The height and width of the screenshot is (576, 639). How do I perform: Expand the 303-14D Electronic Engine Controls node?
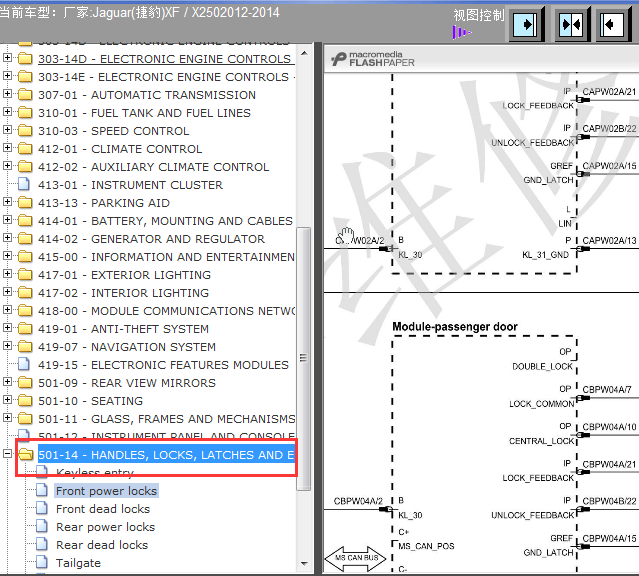click(7, 58)
